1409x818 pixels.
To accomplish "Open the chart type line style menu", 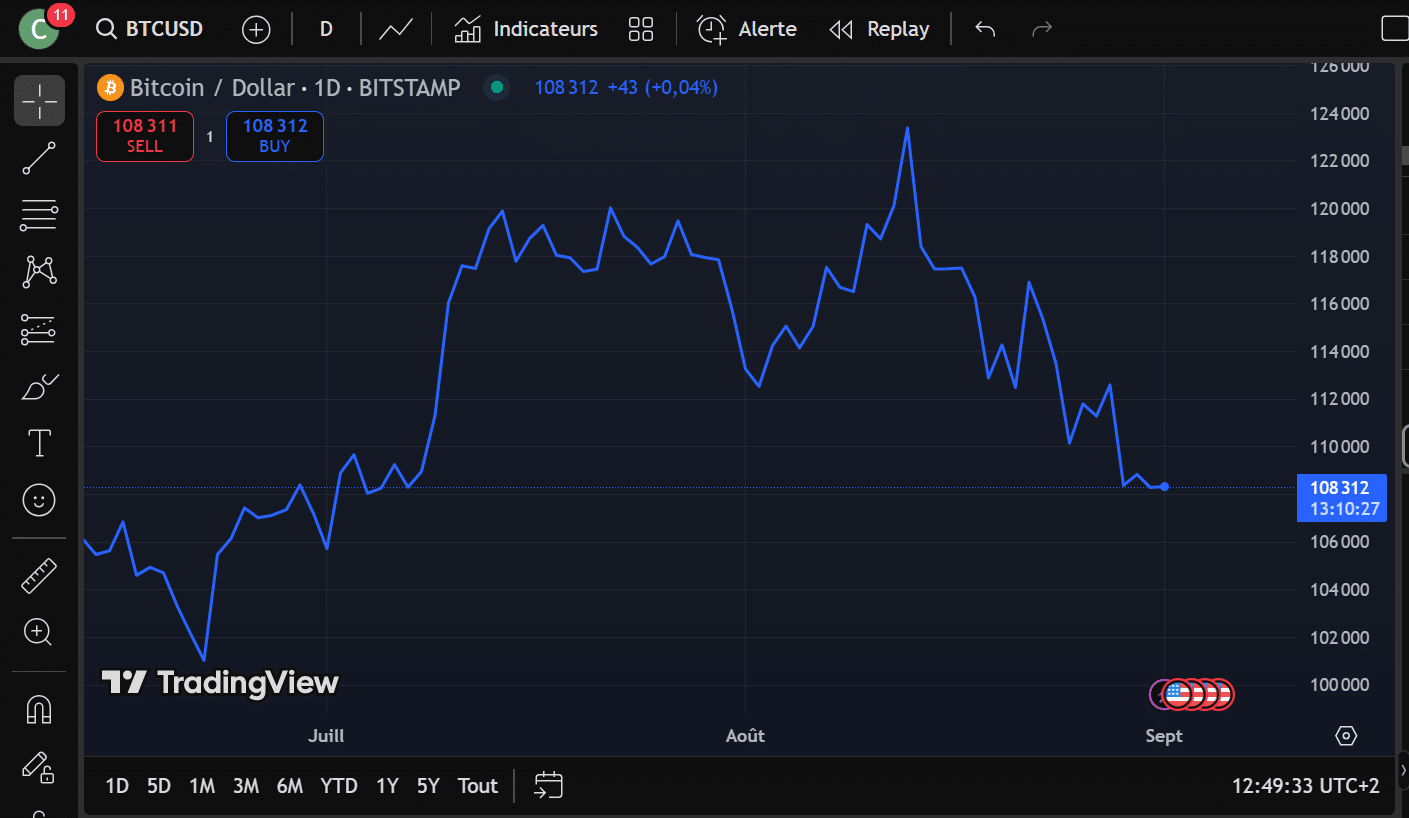I will click(396, 29).
